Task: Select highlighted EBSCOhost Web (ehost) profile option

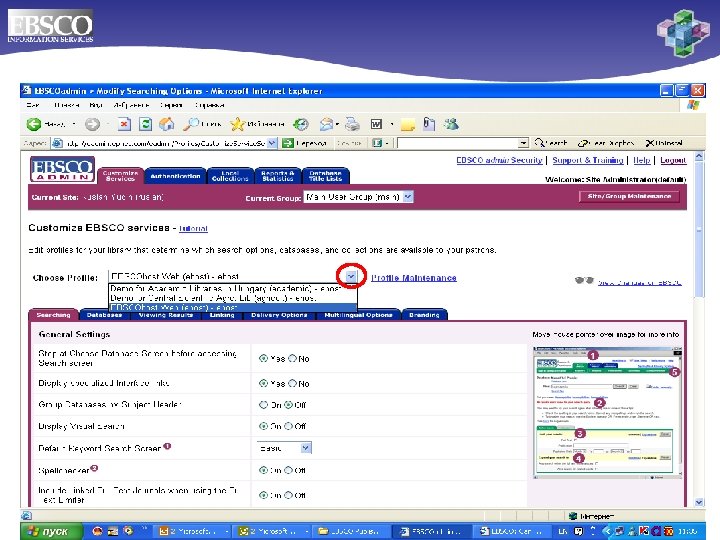Action: 233,307
